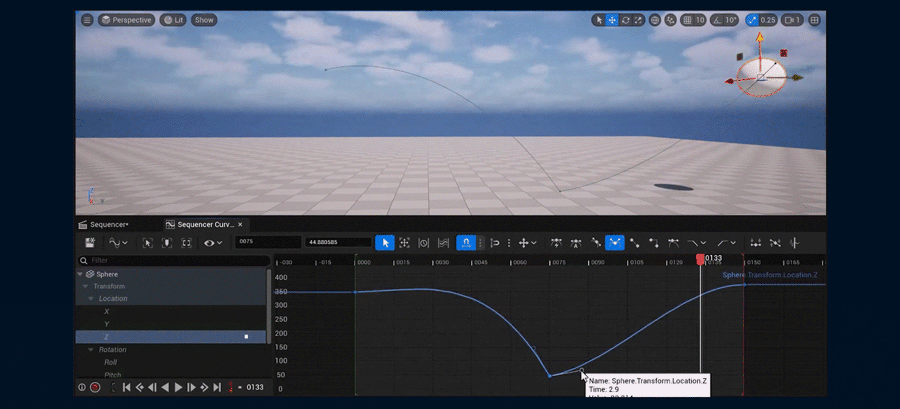The height and width of the screenshot is (409, 900).
Task: Collapse the Transform tree node
Action: pyautogui.click(x=86, y=286)
